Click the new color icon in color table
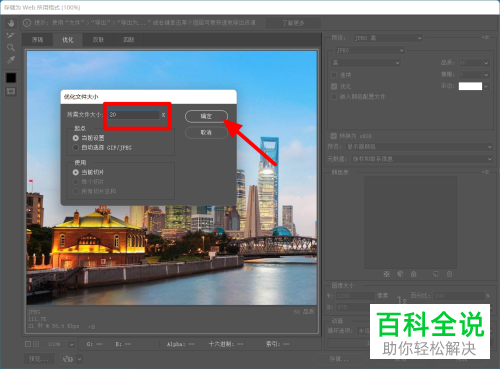 point(436,274)
